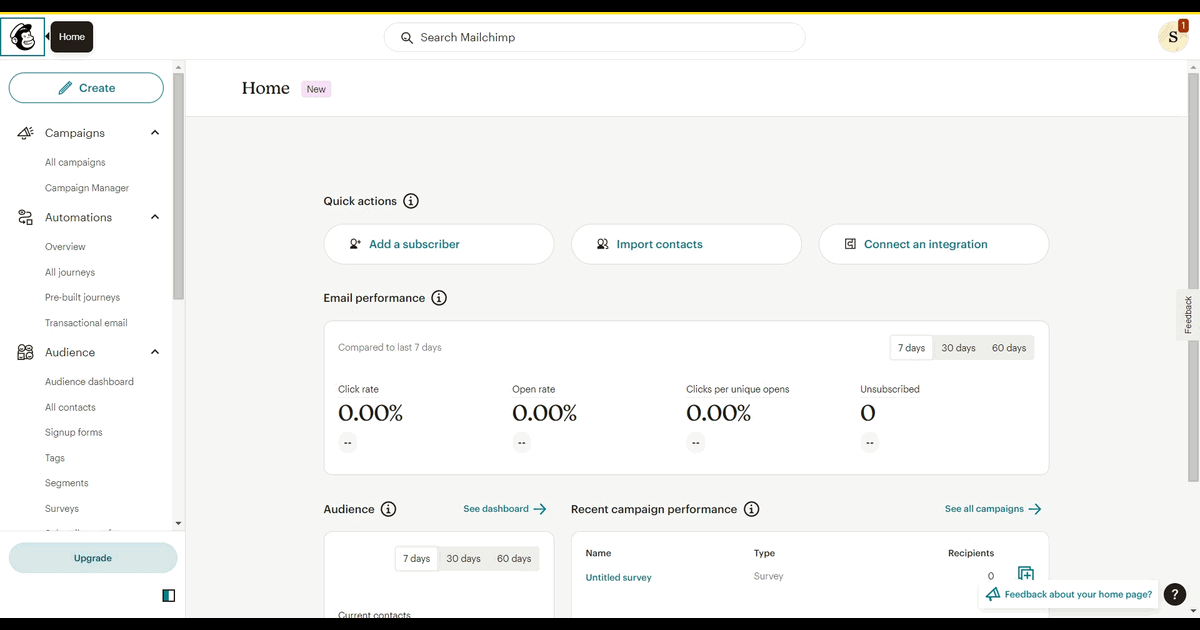Open All contacts in sidebar
Screen dimensions: 1200x630
(70, 407)
